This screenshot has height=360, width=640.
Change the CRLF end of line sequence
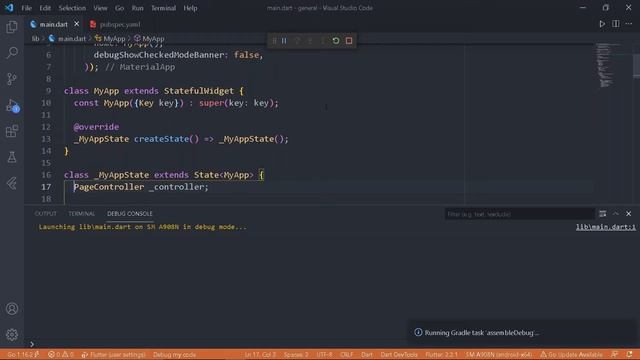click(x=347, y=355)
